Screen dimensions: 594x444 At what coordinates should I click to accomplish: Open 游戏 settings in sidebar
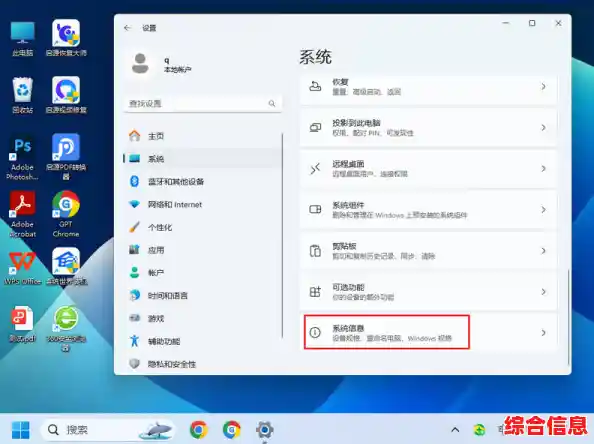click(203, 318)
